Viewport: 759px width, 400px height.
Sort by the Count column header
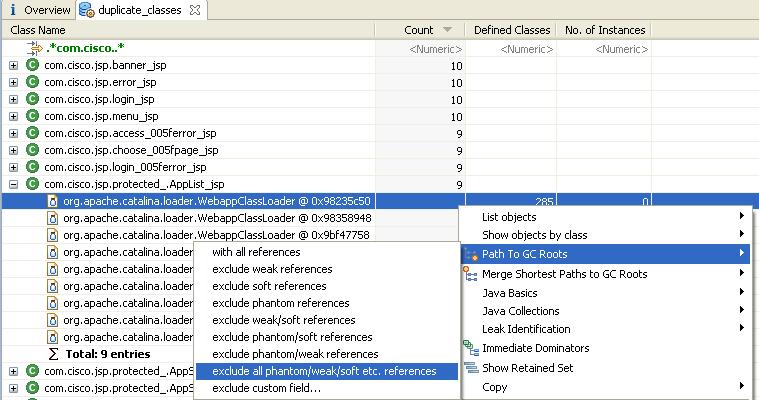pyautogui.click(x=419, y=31)
